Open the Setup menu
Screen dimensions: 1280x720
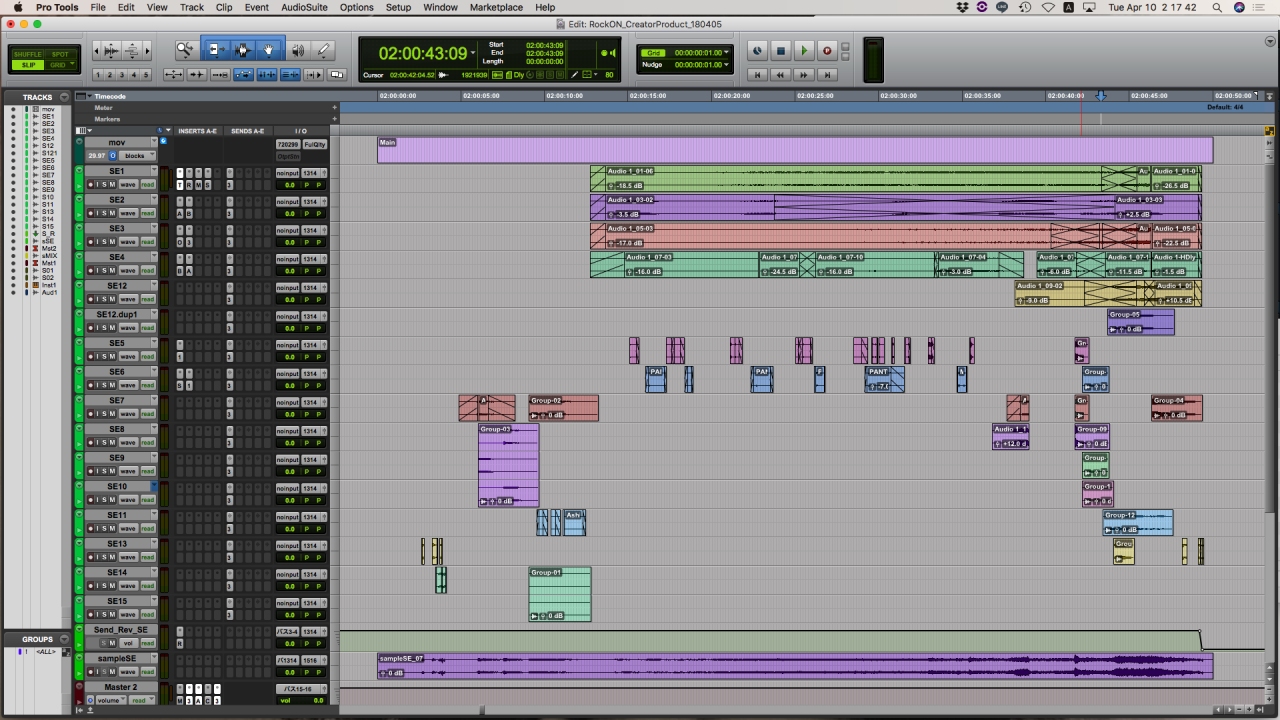point(398,7)
